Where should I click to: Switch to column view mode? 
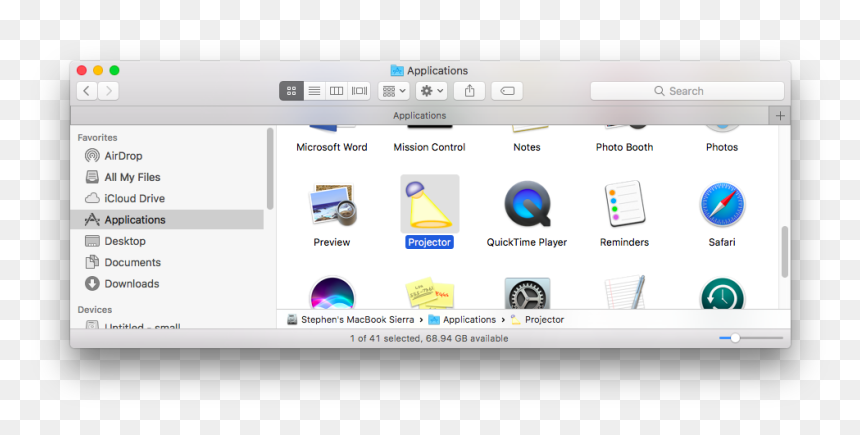coord(337,91)
